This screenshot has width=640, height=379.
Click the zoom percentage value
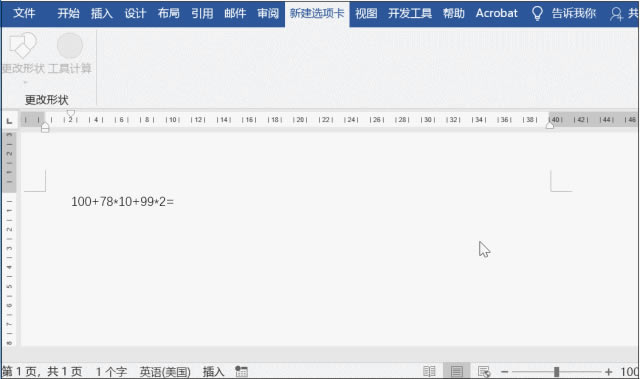[630, 372]
